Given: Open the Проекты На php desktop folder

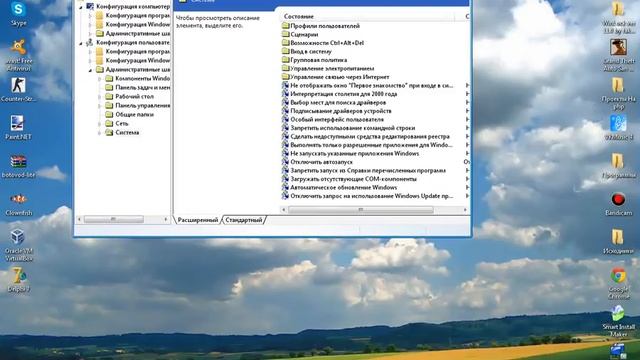Looking at the screenshot, I should [619, 94].
